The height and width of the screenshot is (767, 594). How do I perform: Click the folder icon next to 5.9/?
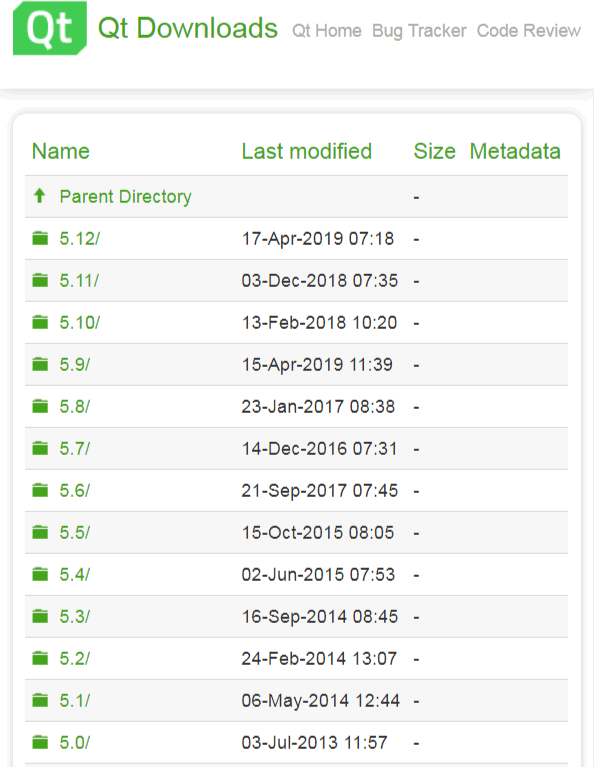(x=40, y=364)
